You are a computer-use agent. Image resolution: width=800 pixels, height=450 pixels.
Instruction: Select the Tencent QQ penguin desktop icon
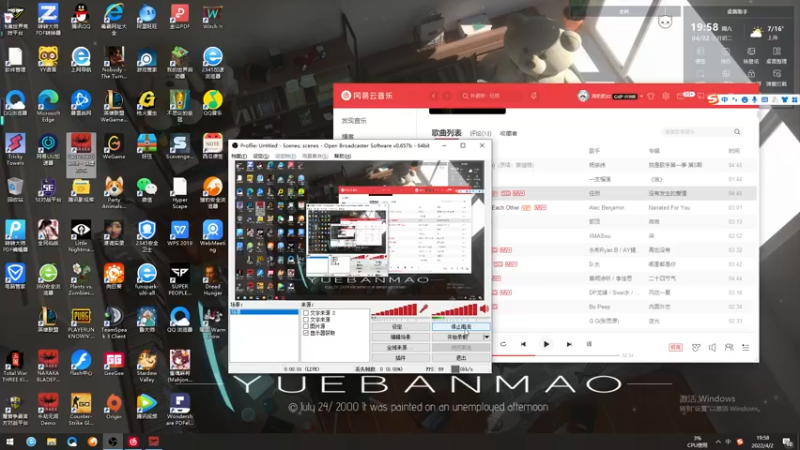(x=81, y=18)
